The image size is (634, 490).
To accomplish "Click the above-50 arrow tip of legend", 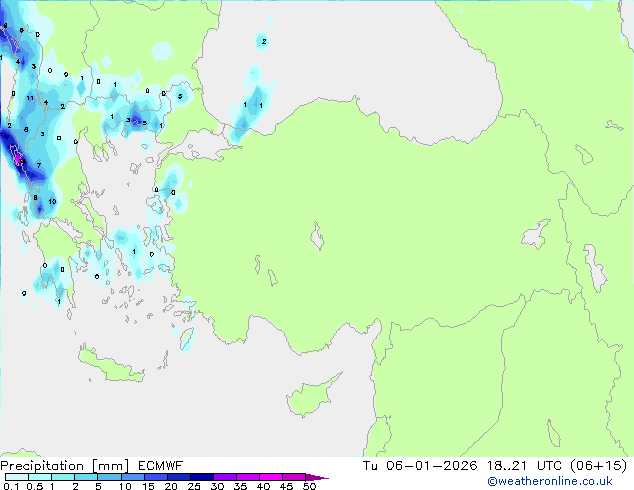I will (317, 477).
